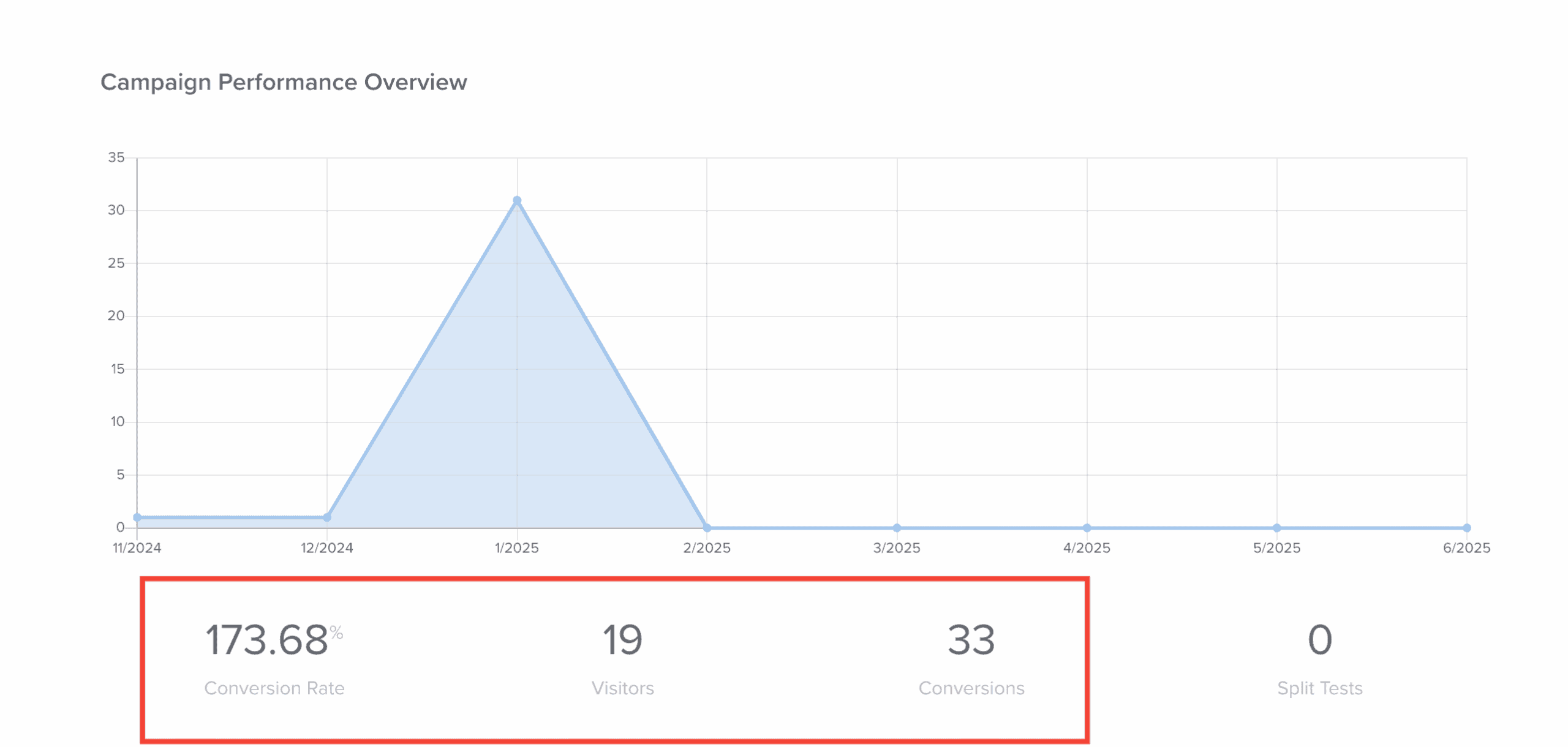1568x747 pixels.
Task: Click the 15 y-axis label
Action: (118, 369)
